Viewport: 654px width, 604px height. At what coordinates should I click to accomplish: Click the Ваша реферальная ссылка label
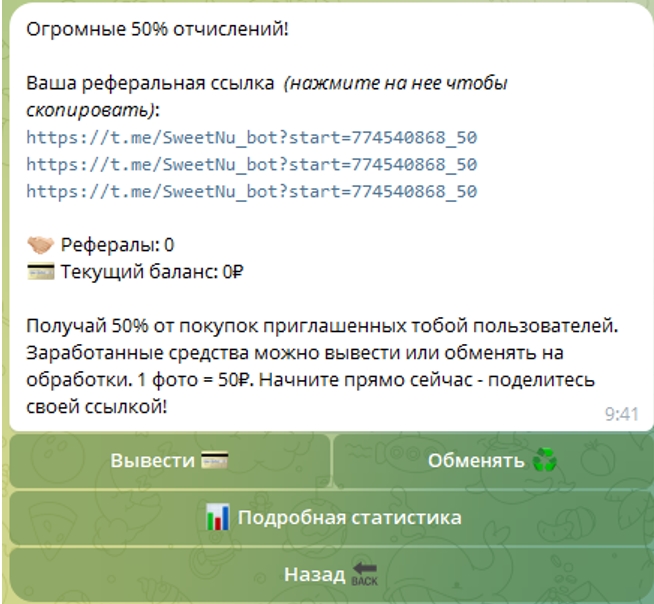tap(150, 83)
